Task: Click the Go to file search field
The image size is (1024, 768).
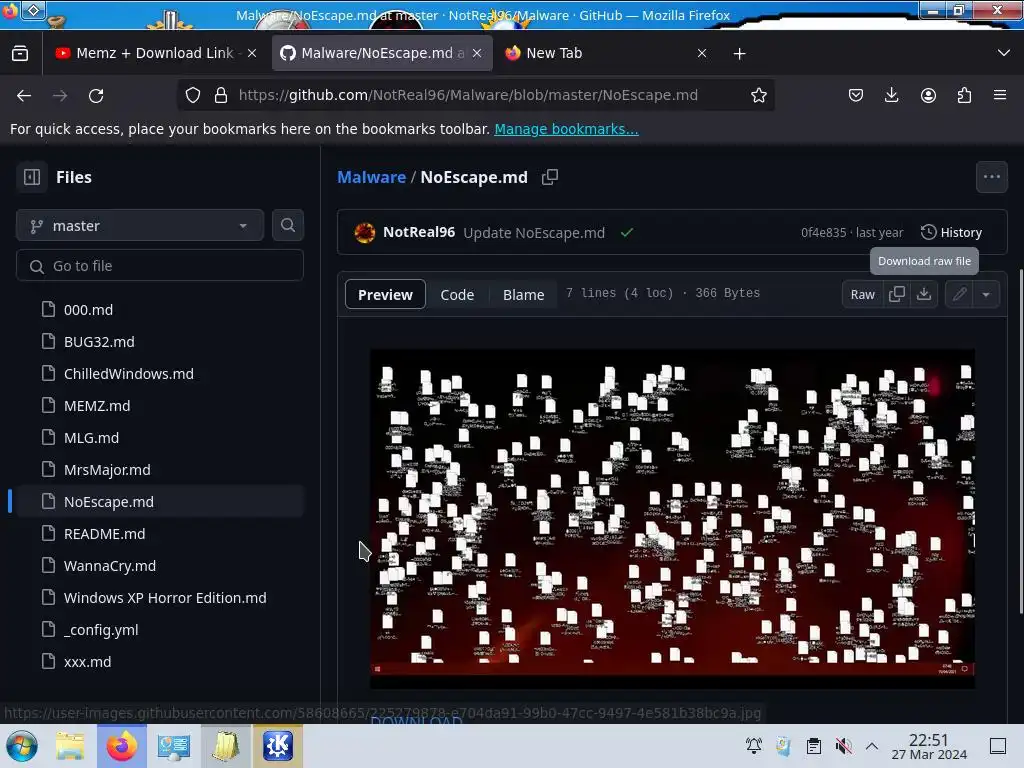Action: pos(160,266)
